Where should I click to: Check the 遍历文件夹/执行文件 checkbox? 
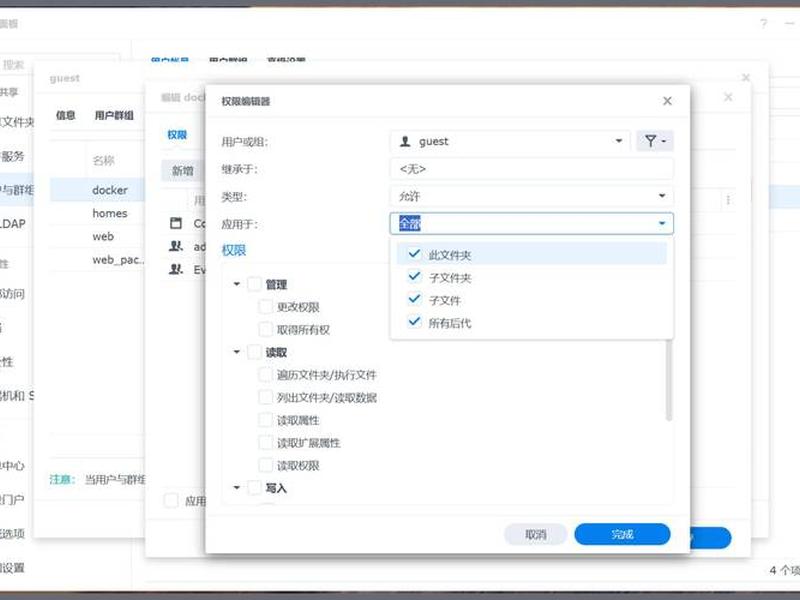point(265,375)
